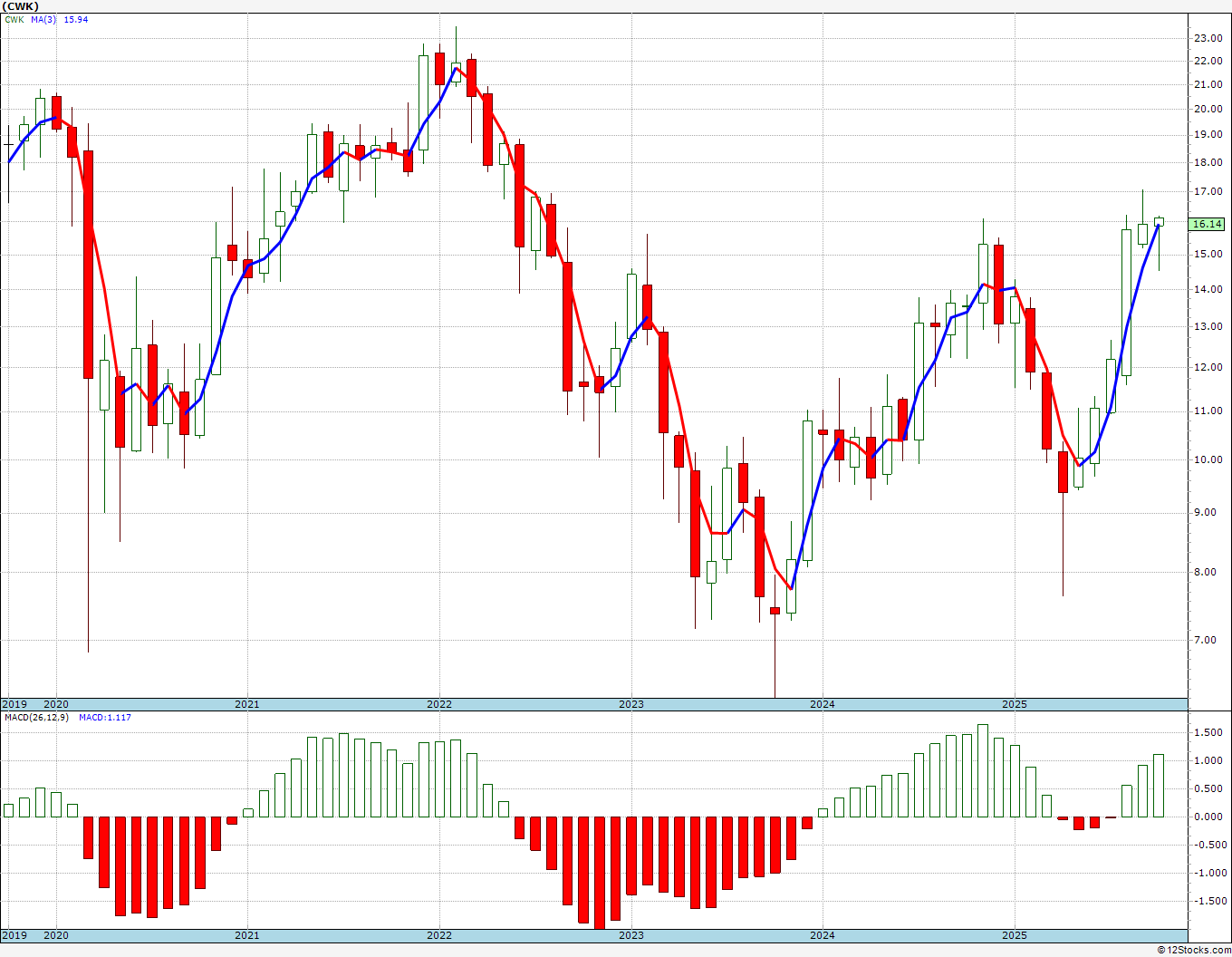Select the 17.00 price axis label
Image resolution: width=1232 pixels, height=957 pixels.
pyautogui.click(x=1208, y=191)
